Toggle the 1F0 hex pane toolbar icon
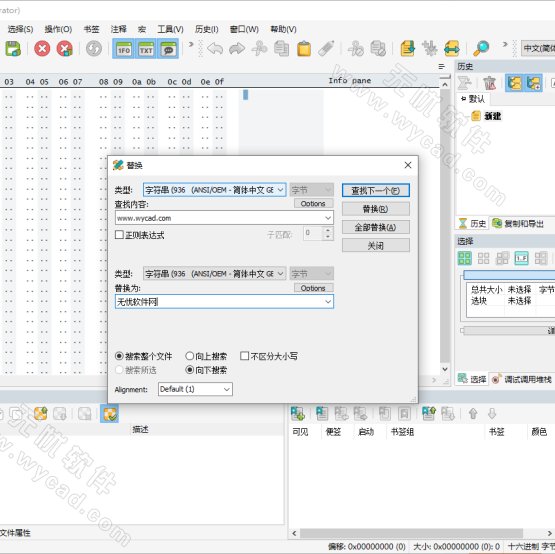Viewport: 555px width, 554px height. [x=124, y=49]
